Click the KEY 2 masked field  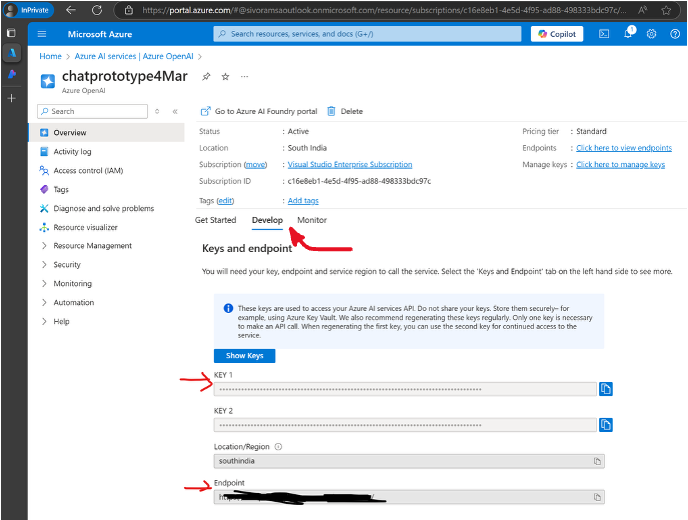(405, 425)
